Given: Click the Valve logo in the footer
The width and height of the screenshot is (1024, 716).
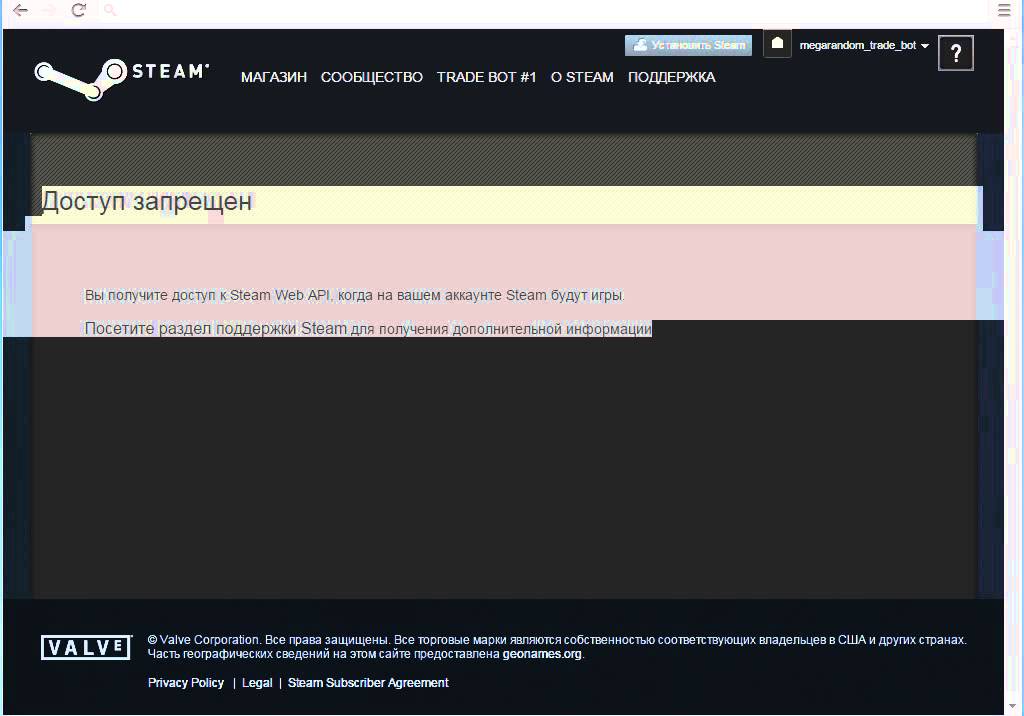Looking at the screenshot, I should tap(86, 647).
